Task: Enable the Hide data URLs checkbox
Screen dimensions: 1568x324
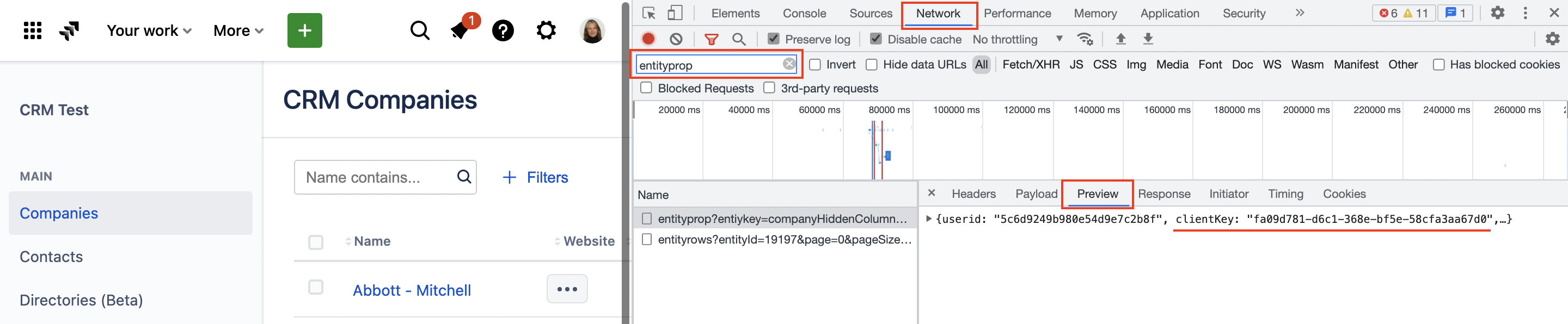Action: 872,65
